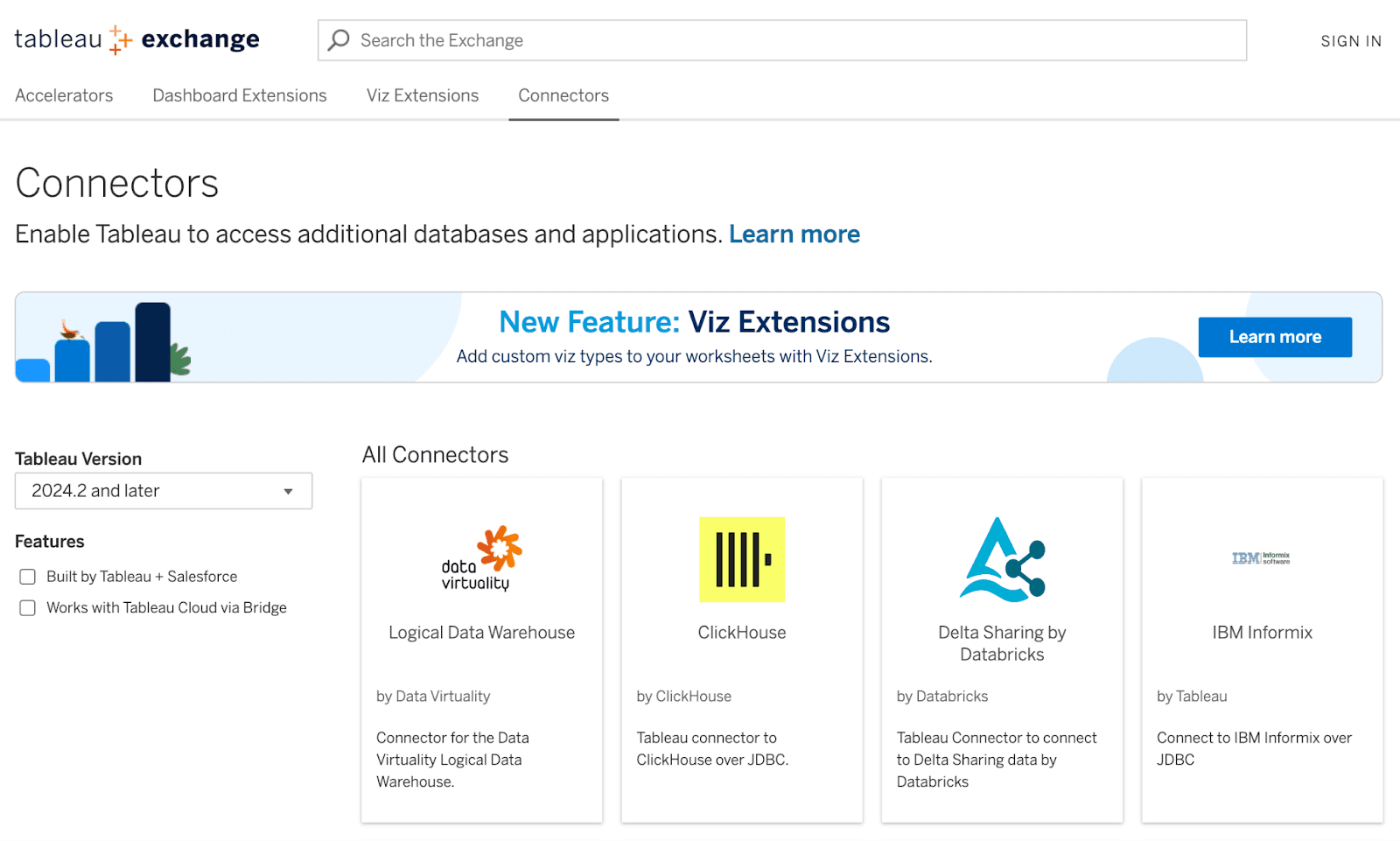Check Works with Tableau Cloud via Bridge

28,608
